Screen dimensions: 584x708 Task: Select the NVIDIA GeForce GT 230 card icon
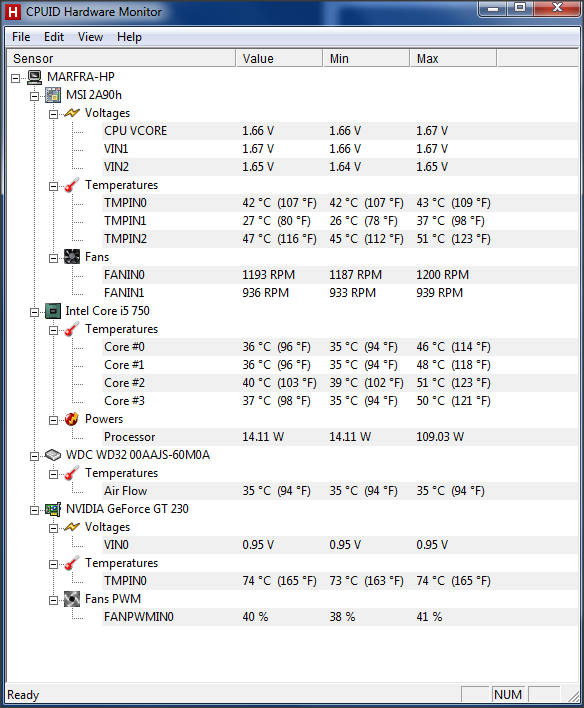pyautogui.click(x=53, y=509)
